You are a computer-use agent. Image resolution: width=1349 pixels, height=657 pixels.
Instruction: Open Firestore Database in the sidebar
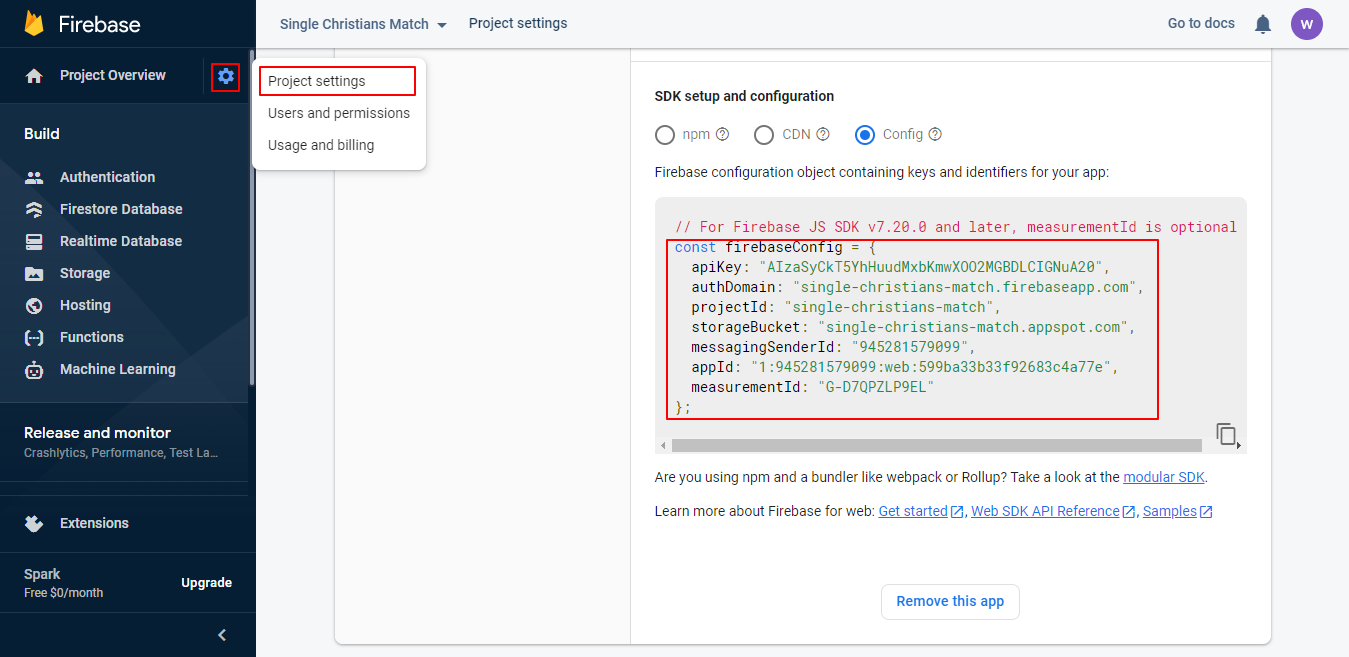pyautogui.click(x=121, y=209)
